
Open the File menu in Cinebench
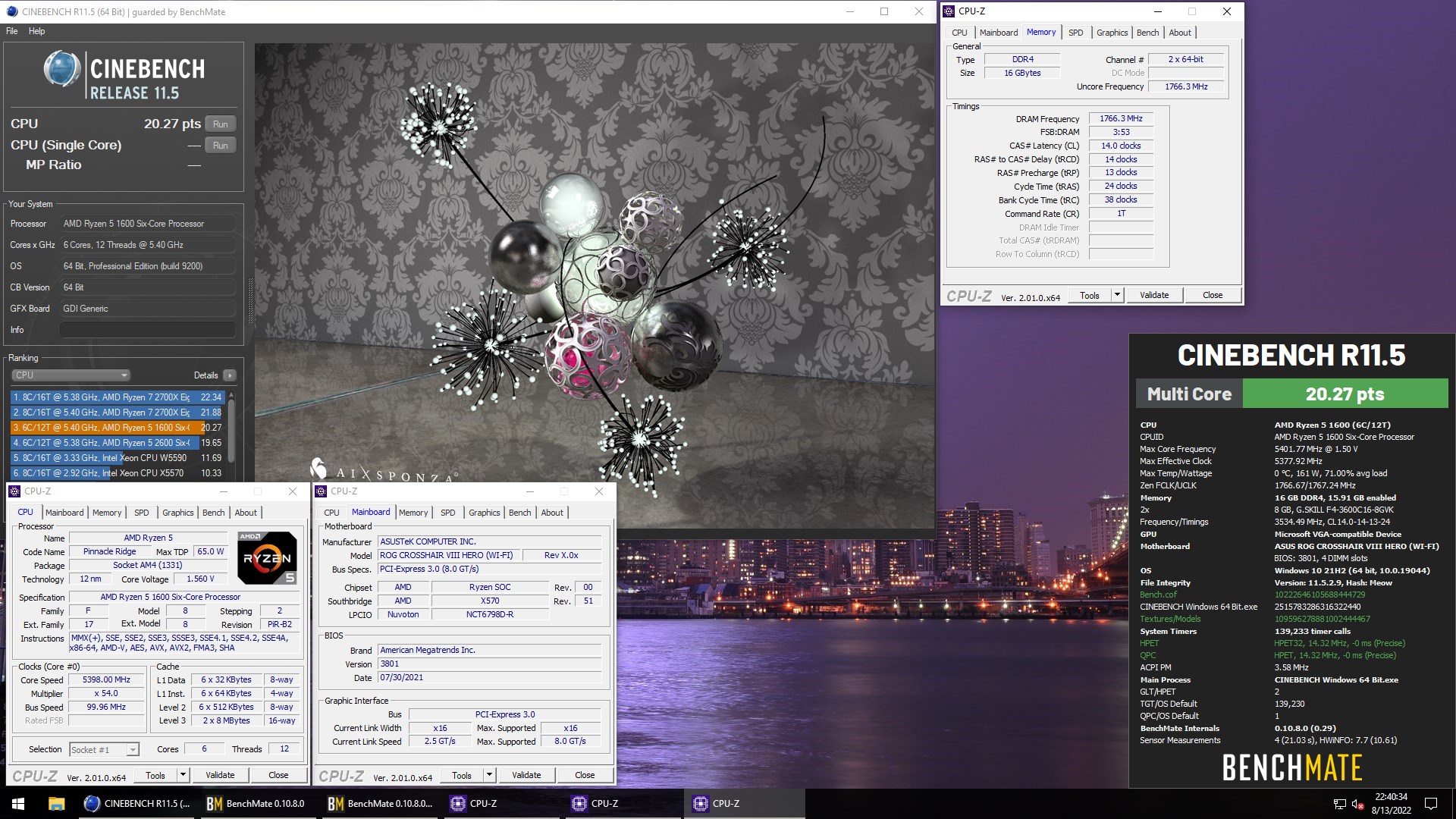pyautogui.click(x=12, y=31)
